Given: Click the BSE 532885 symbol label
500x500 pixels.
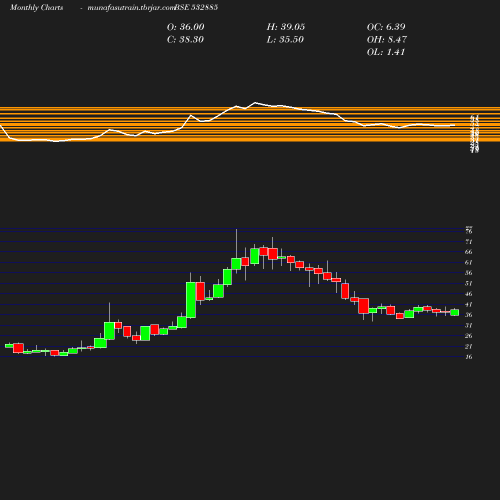Looking at the screenshot, I should pos(196,7).
